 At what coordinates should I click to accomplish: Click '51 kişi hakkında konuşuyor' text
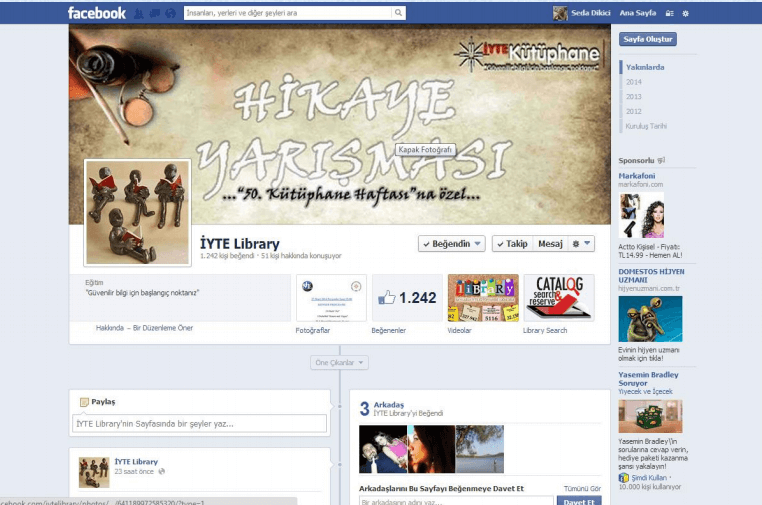coord(301,256)
